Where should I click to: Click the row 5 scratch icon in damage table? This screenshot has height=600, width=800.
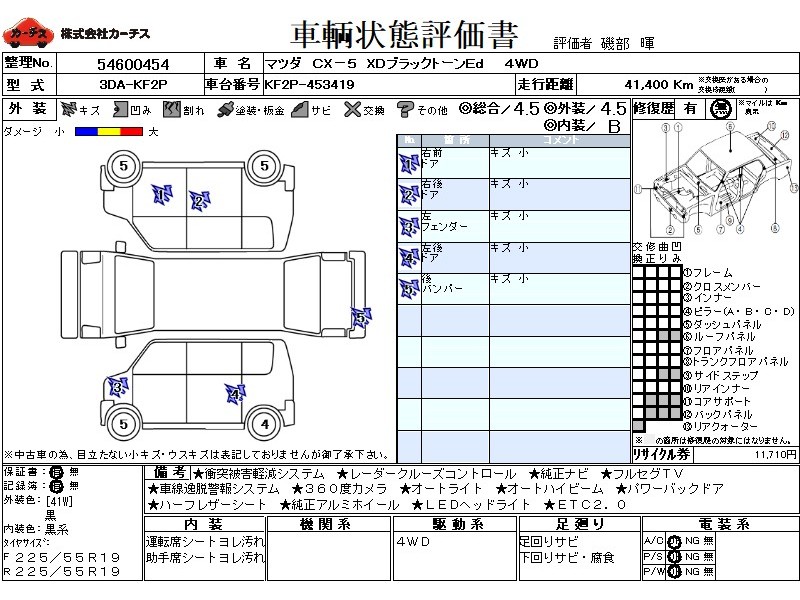[x=409, y=289]
